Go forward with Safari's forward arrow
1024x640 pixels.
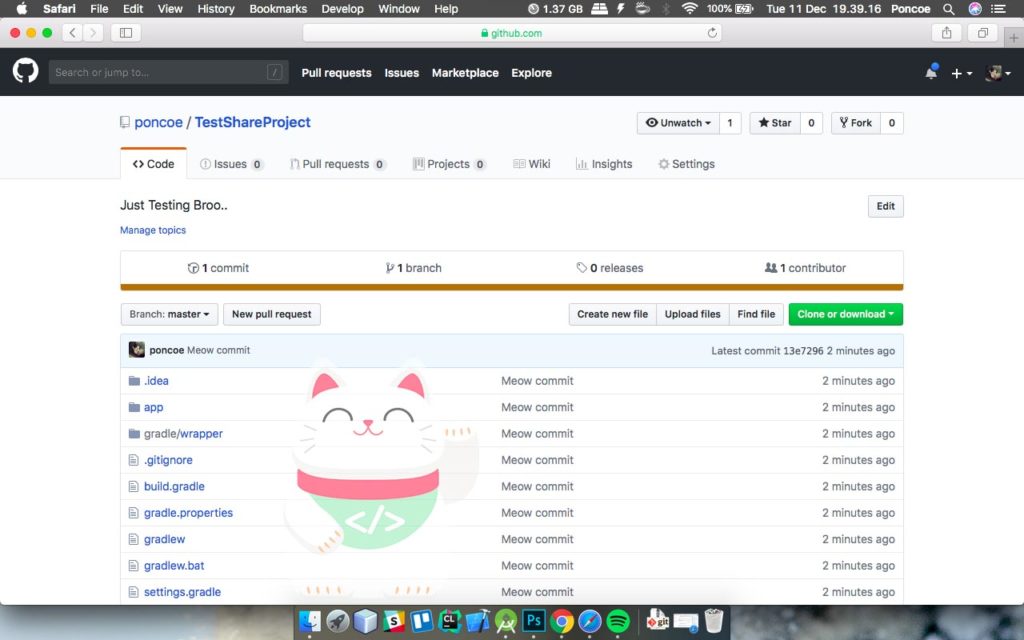(x=93, y=33)
